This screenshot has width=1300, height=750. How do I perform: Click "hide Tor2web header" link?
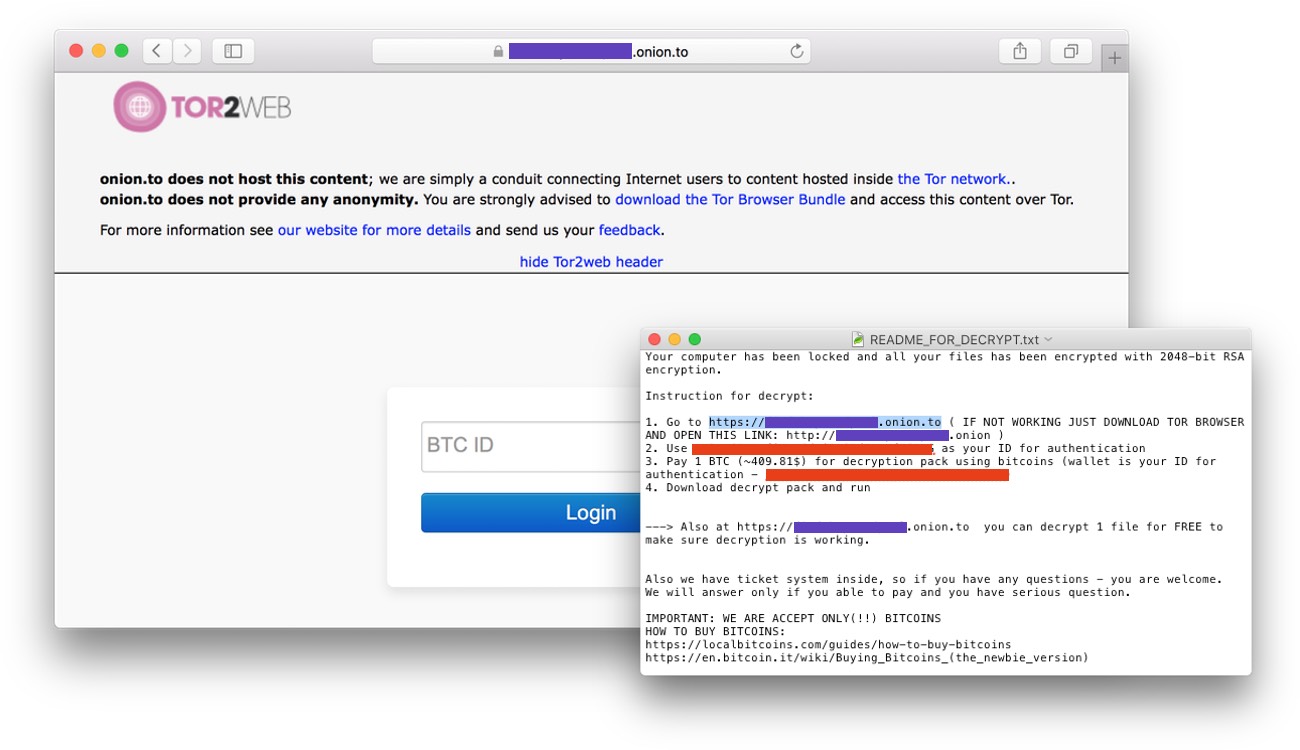[x=591, y=262]
